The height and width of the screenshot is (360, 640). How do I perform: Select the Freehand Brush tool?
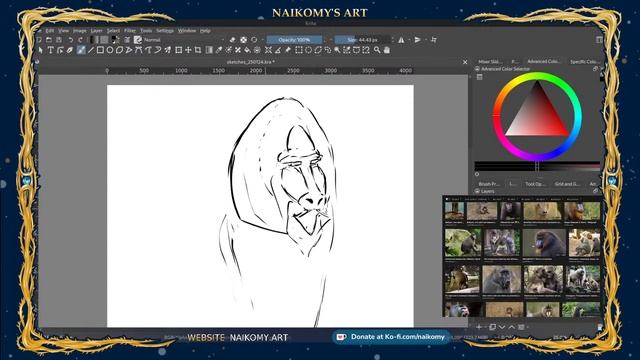pyautogui.click(x=81, y=50)
